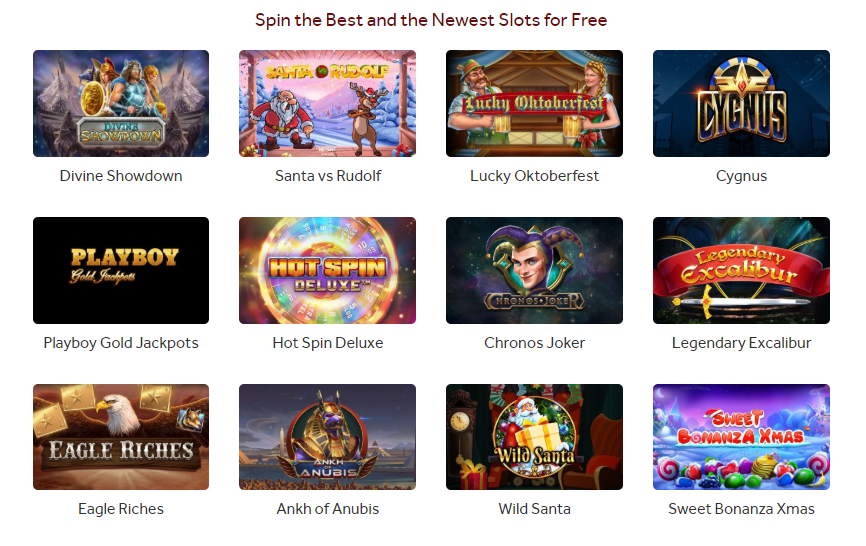Open the Ankh of Anubis thumbnail
The image size is (866, 546).
pyautogui.click(x=328, y=437)
